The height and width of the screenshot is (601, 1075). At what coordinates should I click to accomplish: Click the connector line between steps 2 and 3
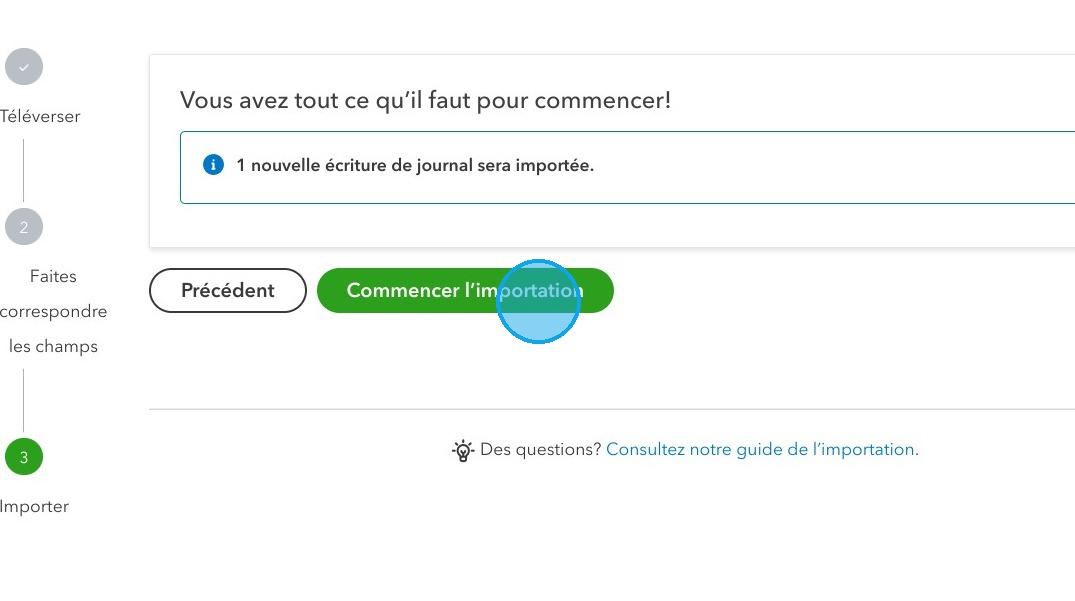coord(23,400)
